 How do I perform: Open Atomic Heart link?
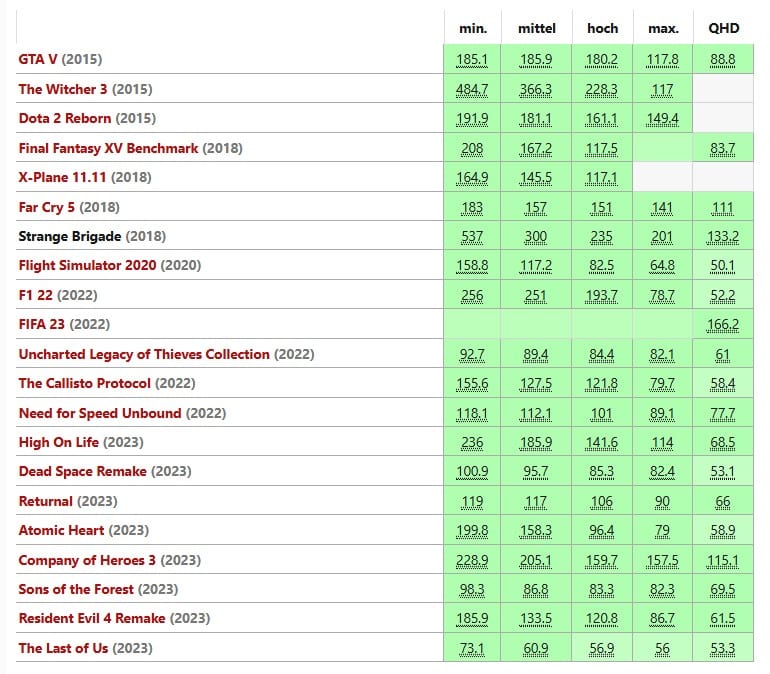pos(61,530)
